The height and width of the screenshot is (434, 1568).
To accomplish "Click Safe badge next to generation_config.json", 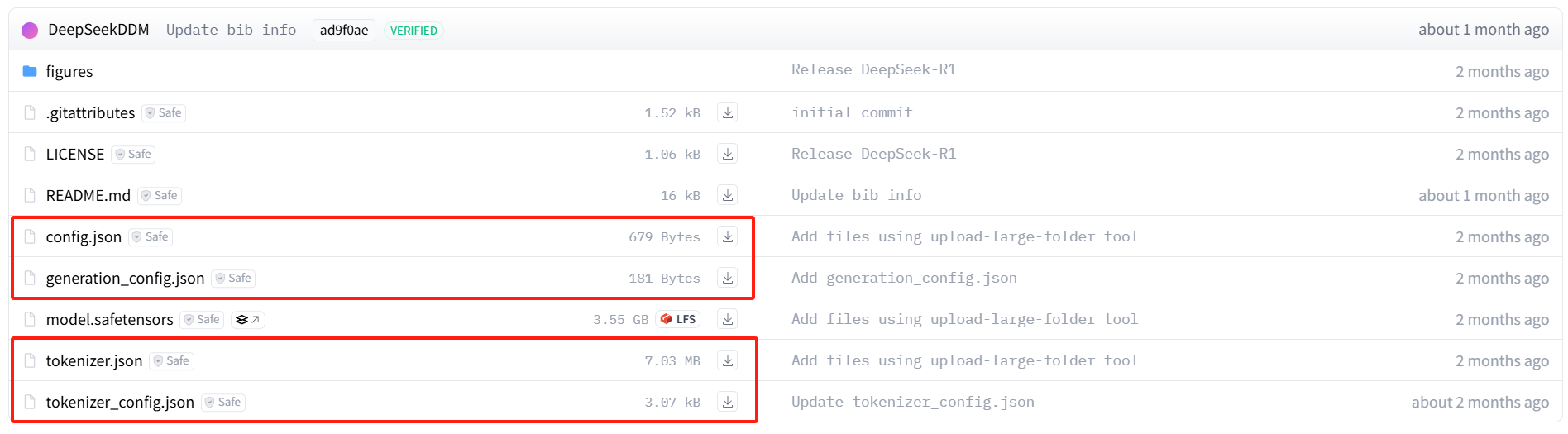I will tap(233, 278).
